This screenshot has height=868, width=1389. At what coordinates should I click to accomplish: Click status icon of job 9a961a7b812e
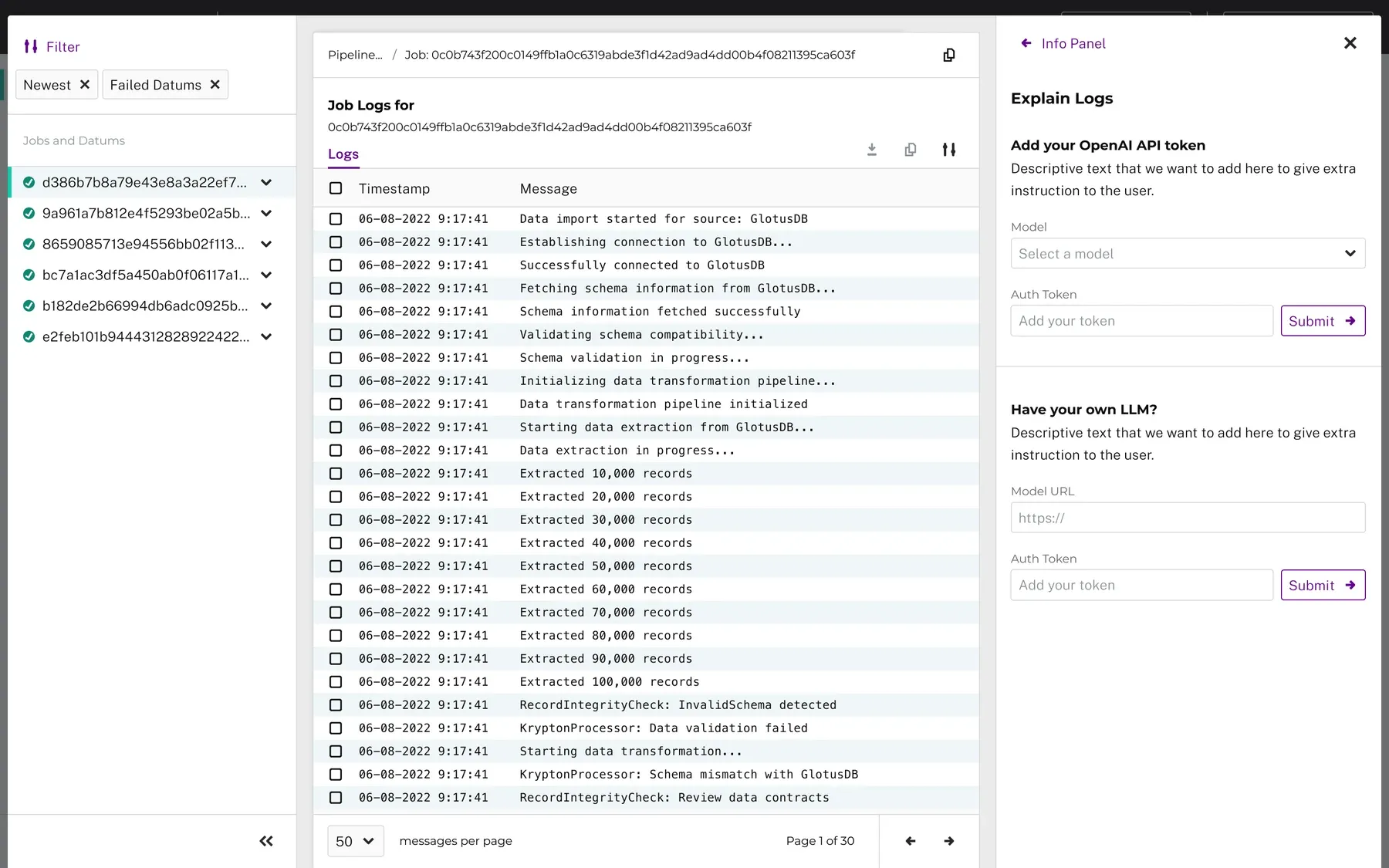[29, 213]
